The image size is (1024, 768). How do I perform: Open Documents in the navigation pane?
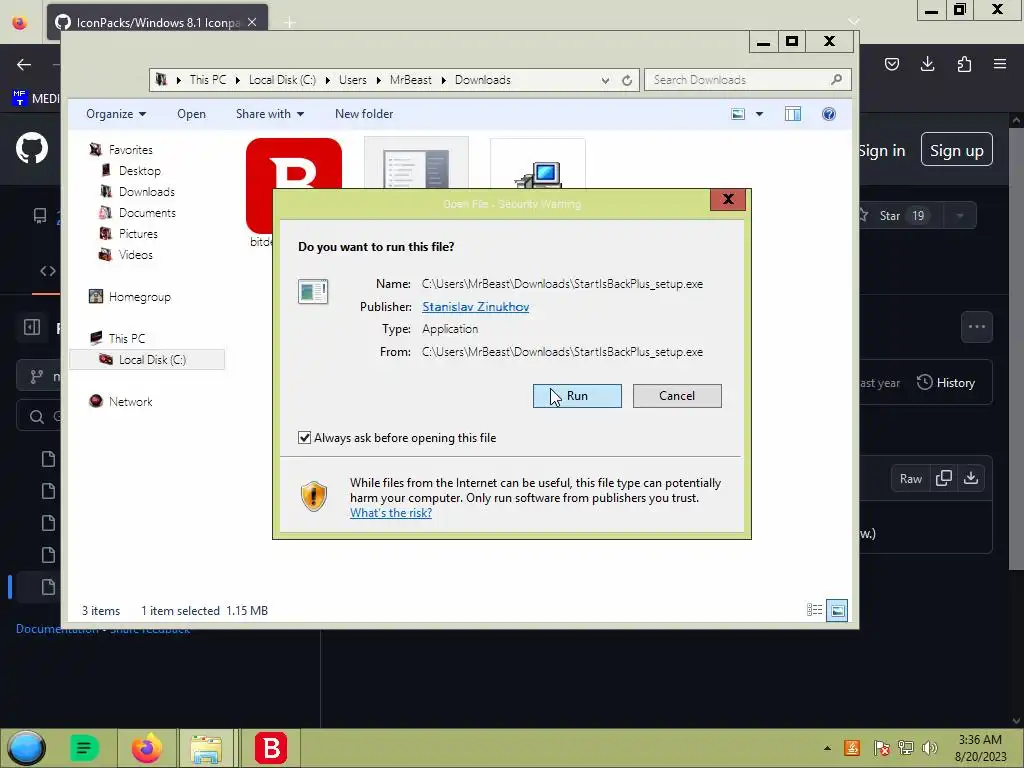click(147, 213)
